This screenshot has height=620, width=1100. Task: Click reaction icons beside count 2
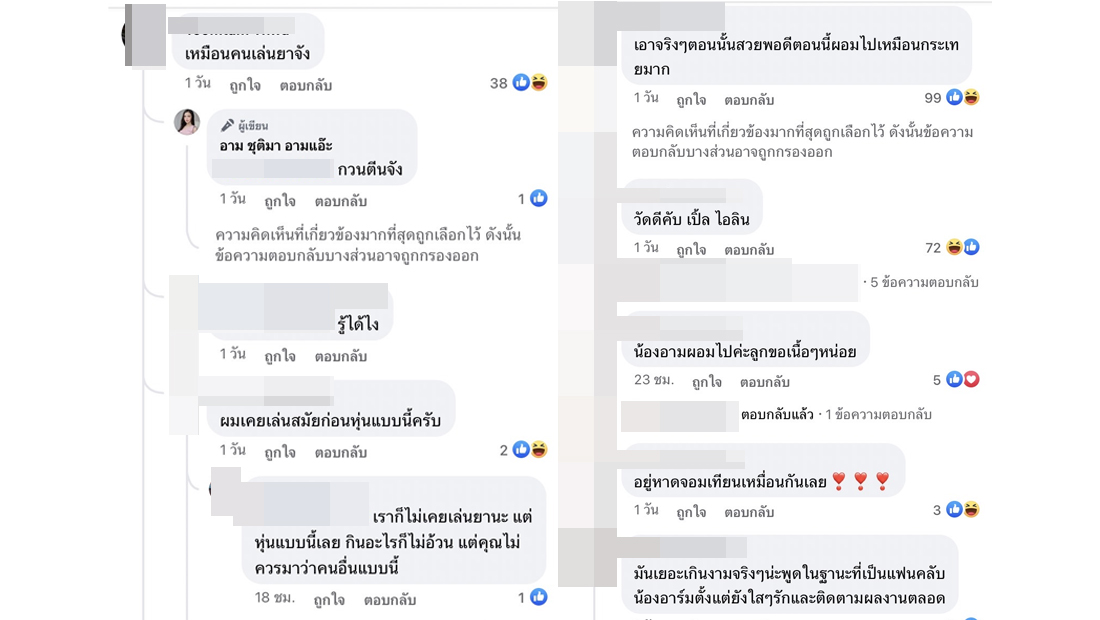(530, 450)
